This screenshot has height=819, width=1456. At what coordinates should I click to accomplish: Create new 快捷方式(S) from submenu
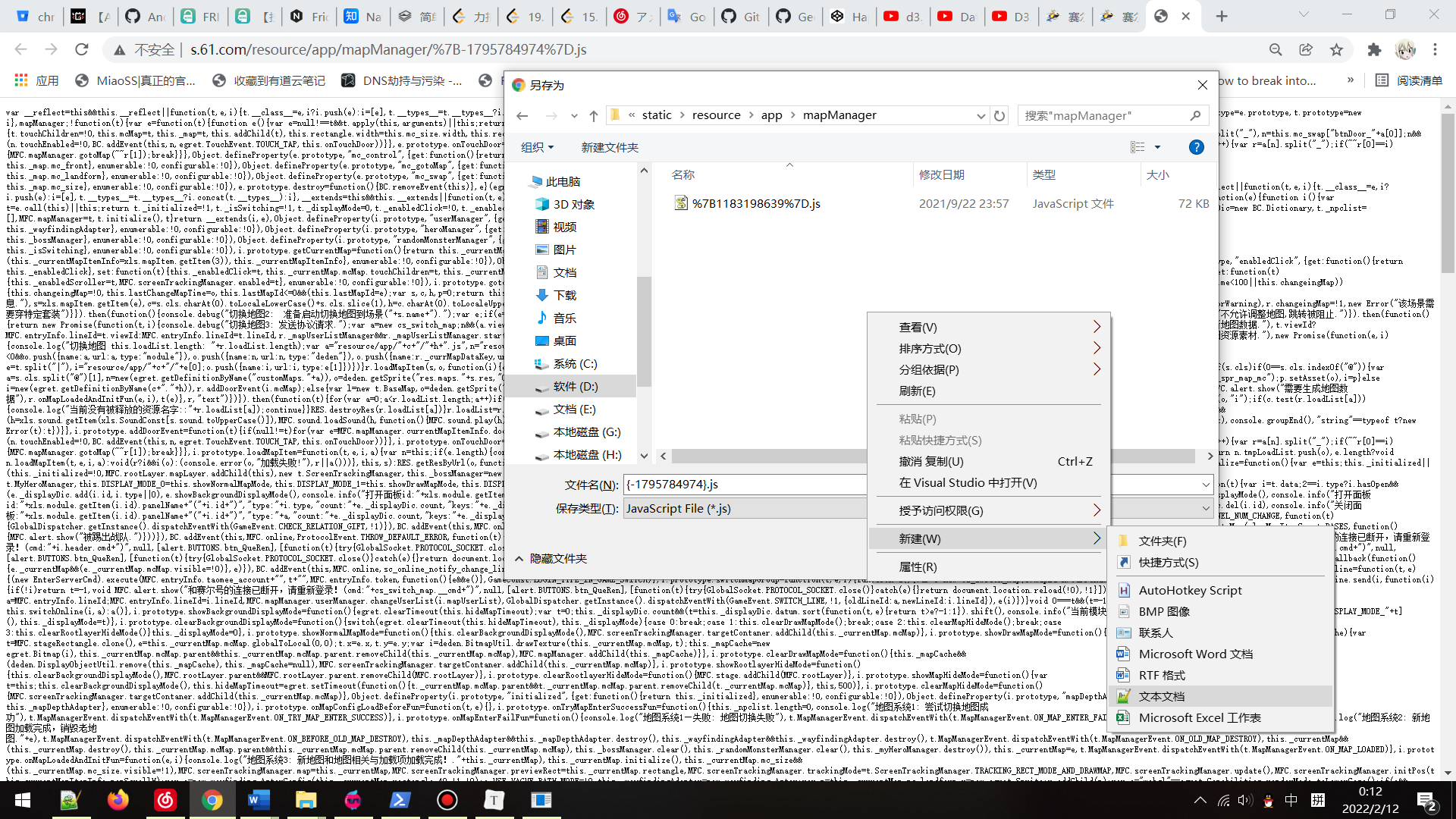click(x=1221, y=562)
